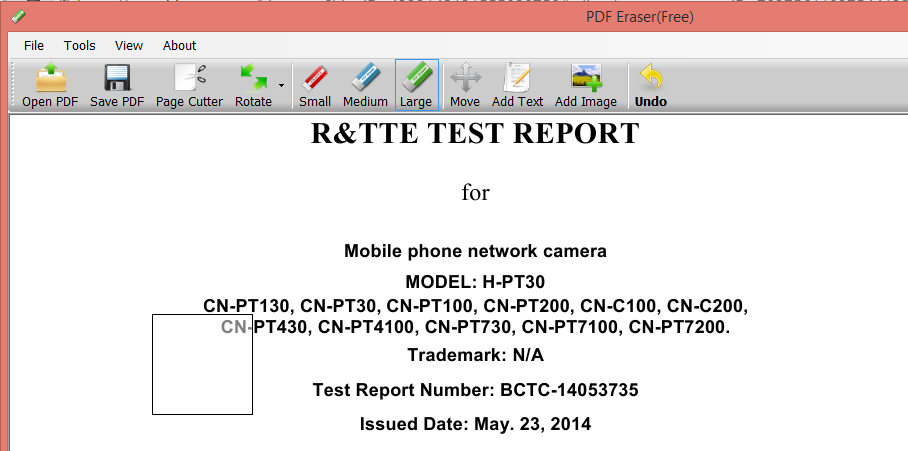Pick the Add Text tool
Viewport: 908px width, 451px height.
[518, 85]
